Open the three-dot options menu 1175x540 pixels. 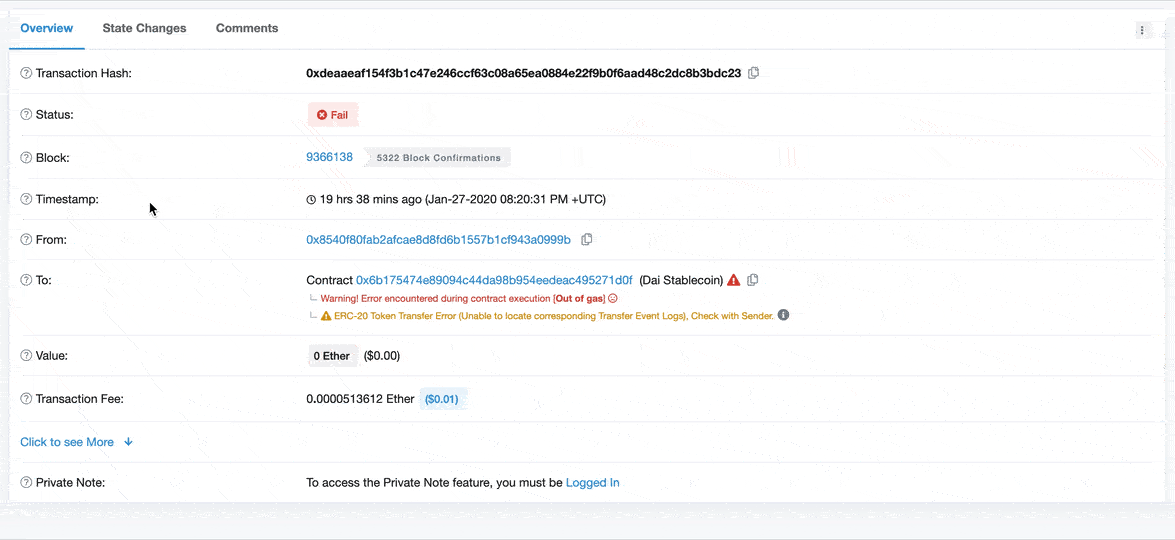coord(1142,30)
